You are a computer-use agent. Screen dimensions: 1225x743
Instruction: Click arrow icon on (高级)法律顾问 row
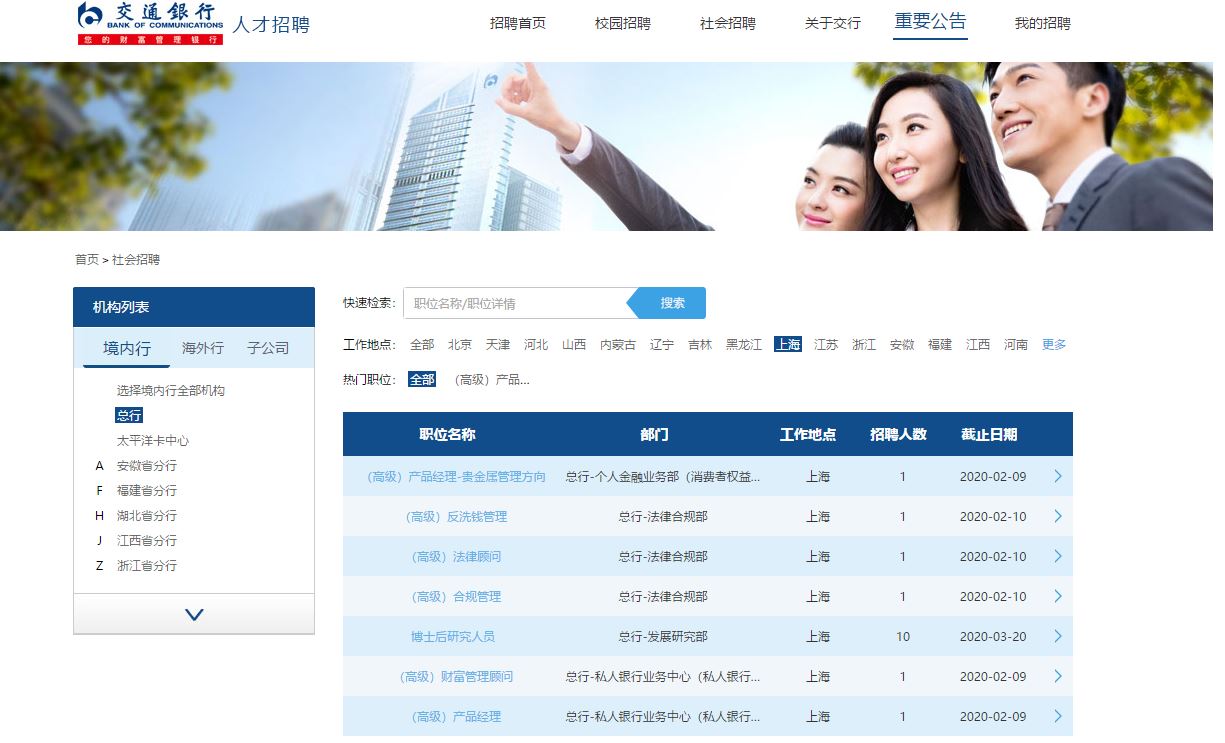[x=1058, y=556]
